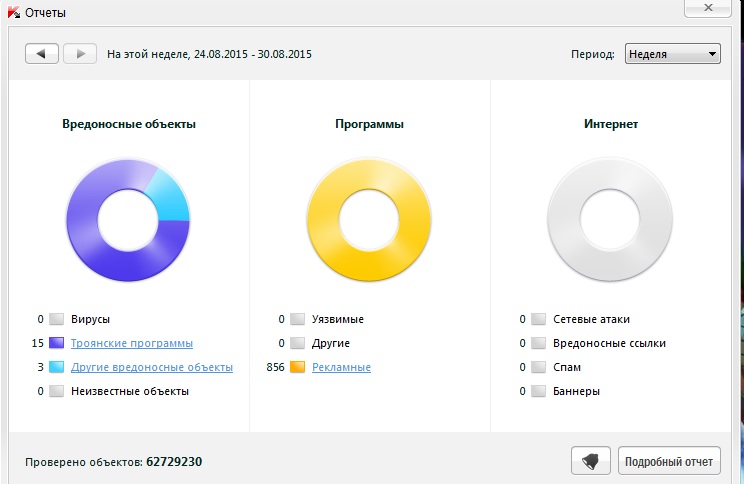This screenshot has height=484, width=744.
Task: Click the bell notifications button
Action: pos(590,461)
